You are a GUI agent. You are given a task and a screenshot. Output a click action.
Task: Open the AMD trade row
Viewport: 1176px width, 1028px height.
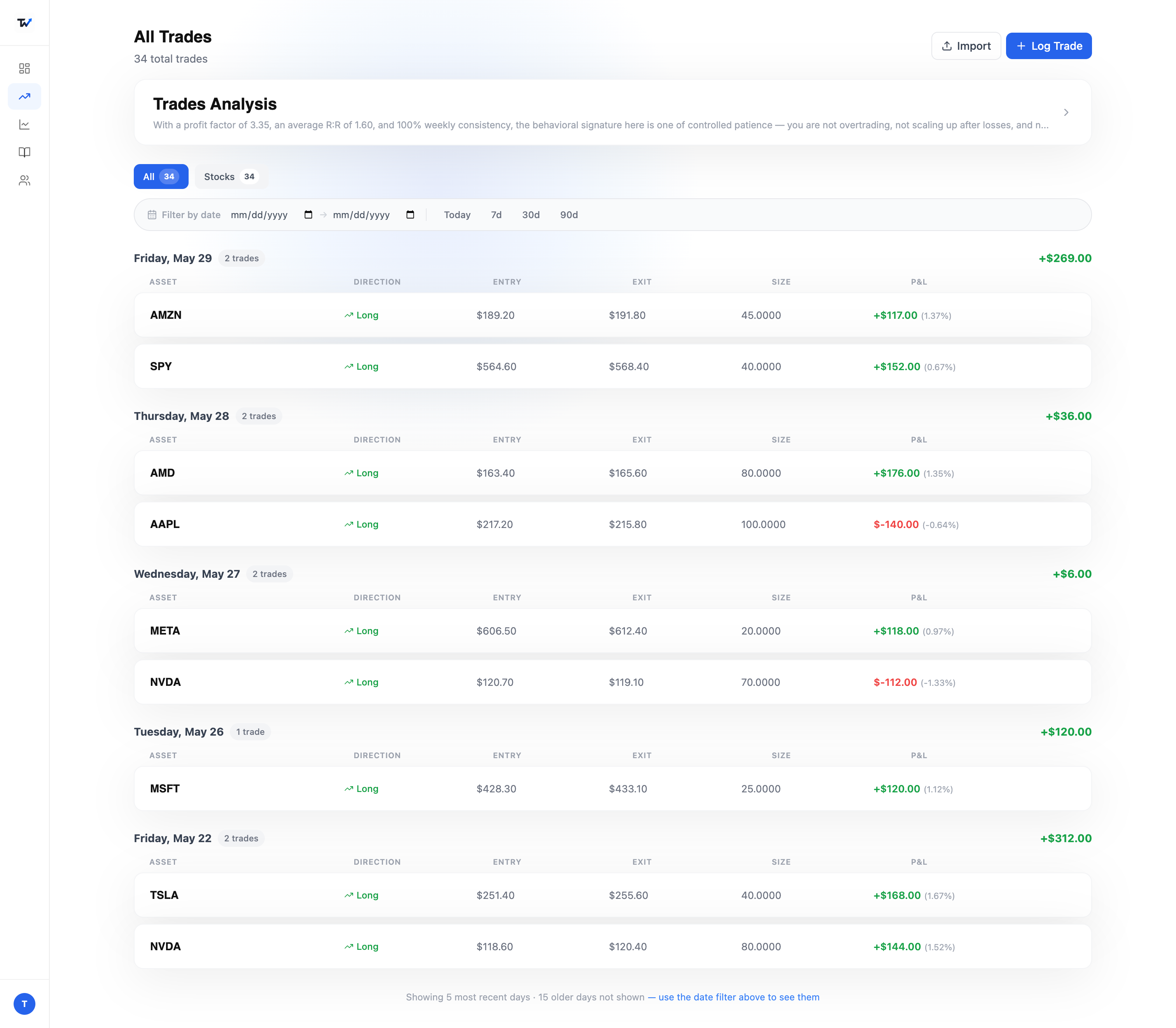[612, 473]
